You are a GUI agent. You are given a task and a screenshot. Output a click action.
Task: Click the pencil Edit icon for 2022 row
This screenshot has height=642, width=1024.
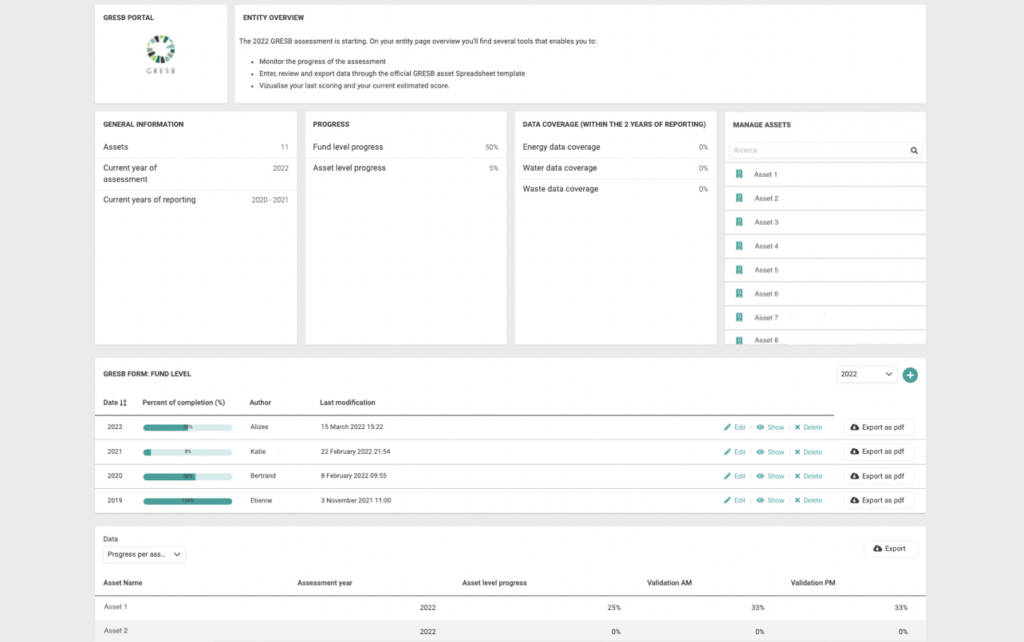pos(728,427)
